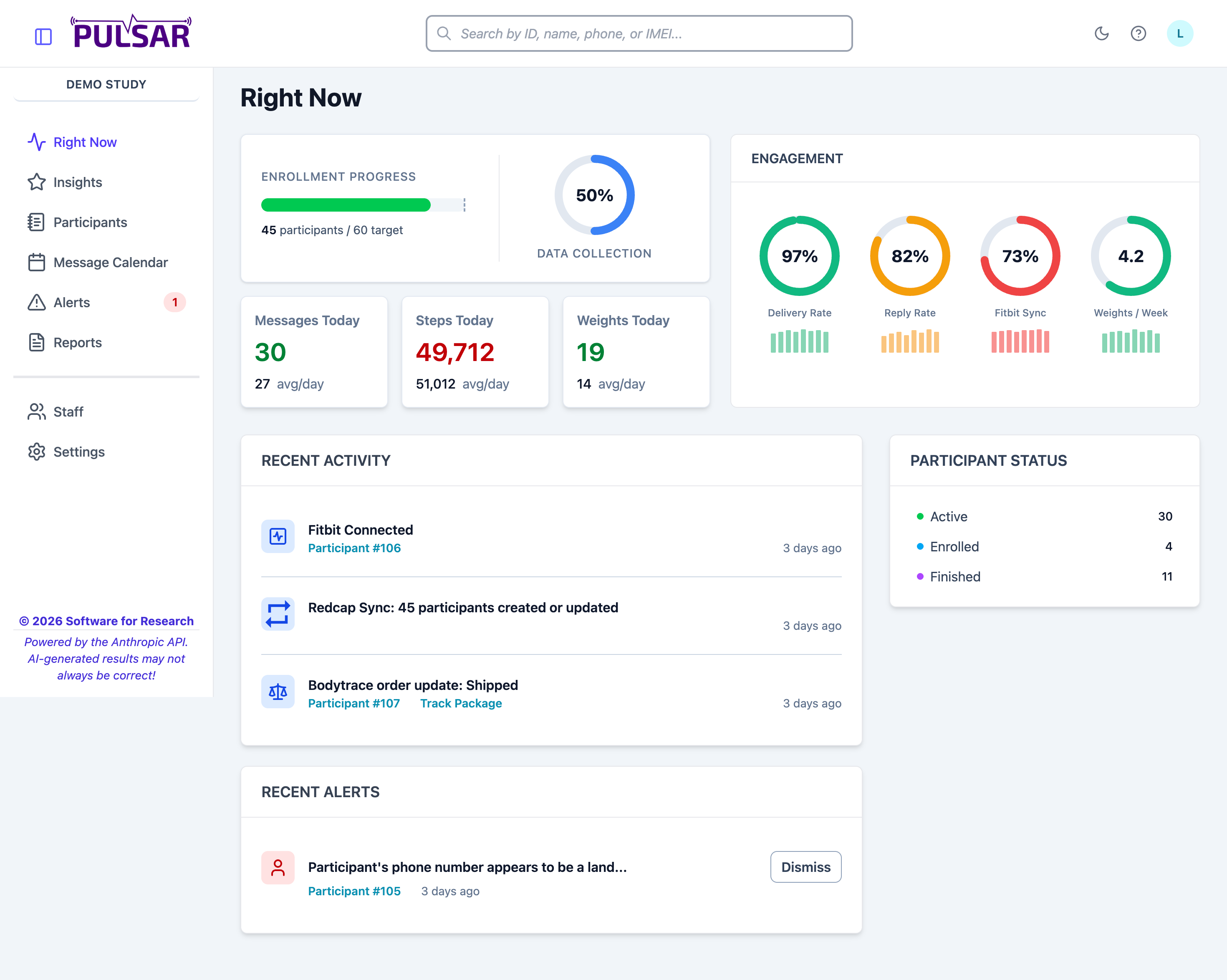Toggle the sidebar collapse button near Pulsar logo
Viewport: 1227px width, 980px height.
(x=43, y=36)
